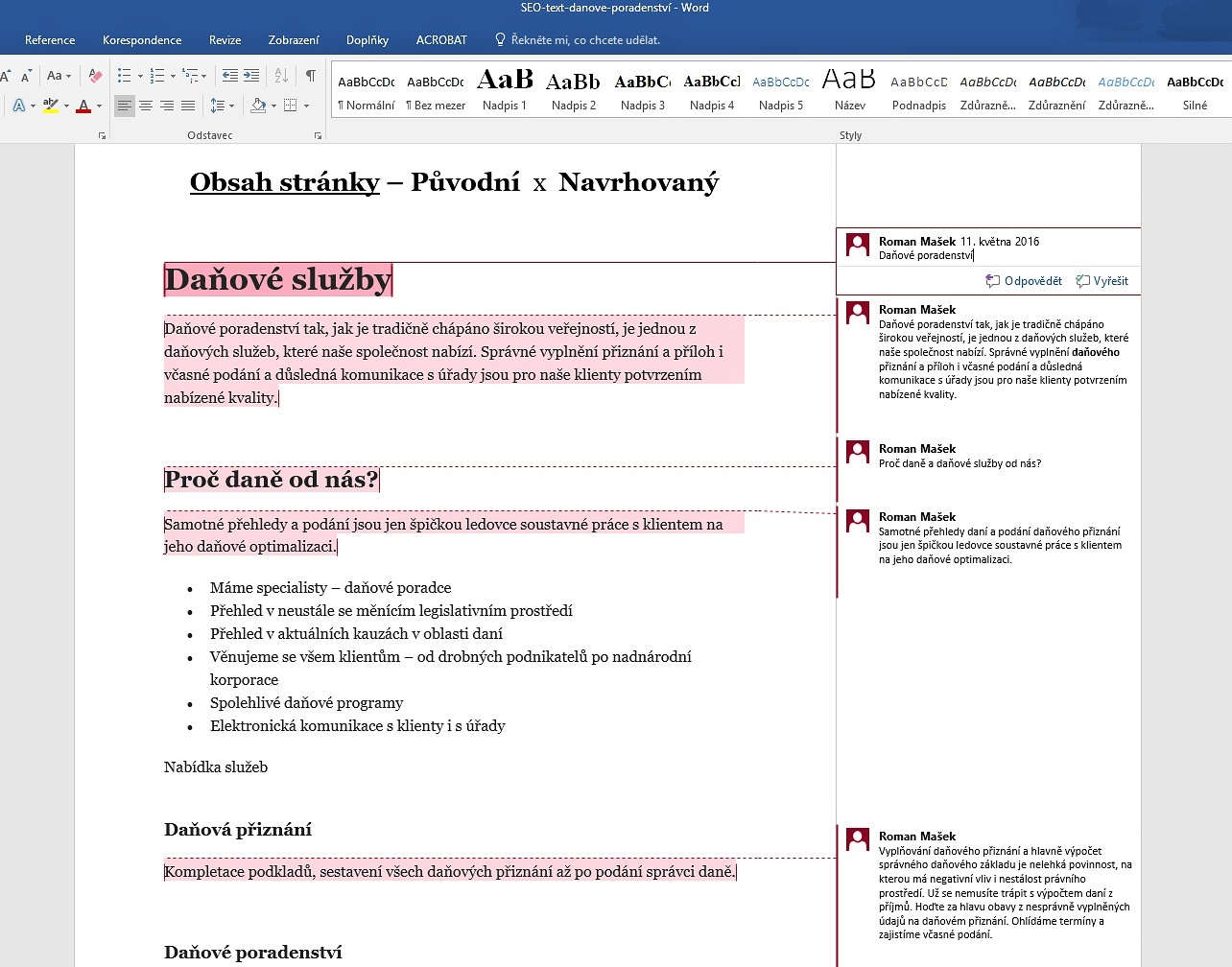
Task: Open the Revize ribbon tab
Action: pos(225,40)
